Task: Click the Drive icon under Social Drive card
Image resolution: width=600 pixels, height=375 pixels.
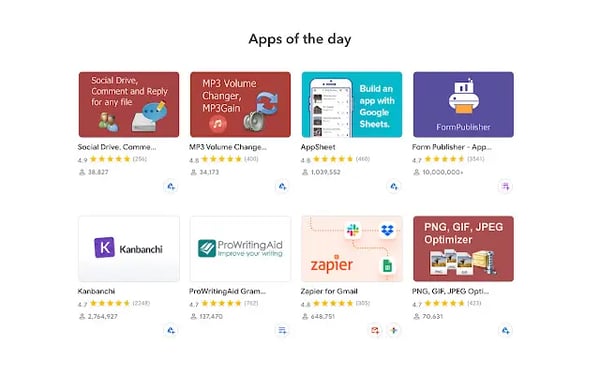Action: click(x=171, y=186)
